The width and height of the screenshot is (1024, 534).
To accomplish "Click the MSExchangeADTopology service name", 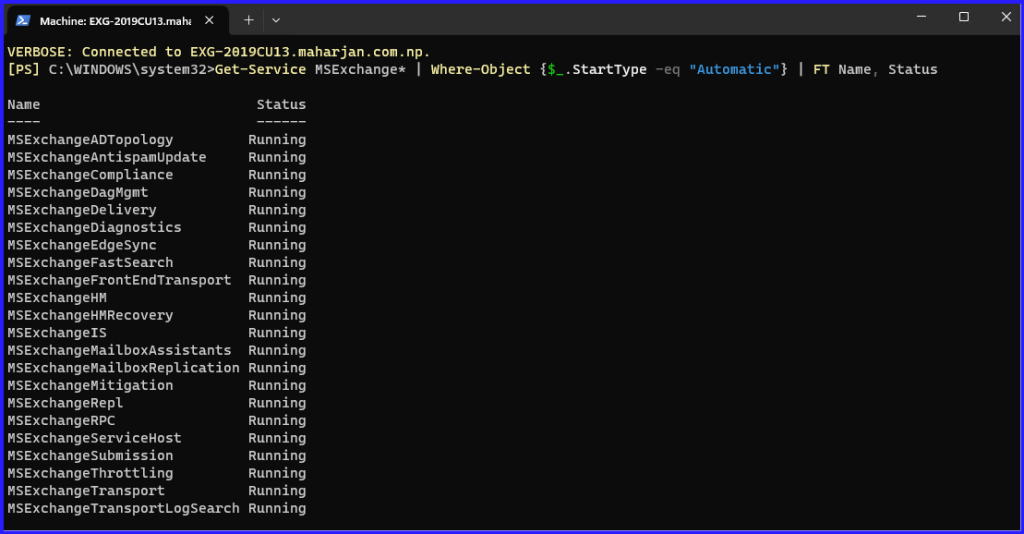I will tap(90, 140).
